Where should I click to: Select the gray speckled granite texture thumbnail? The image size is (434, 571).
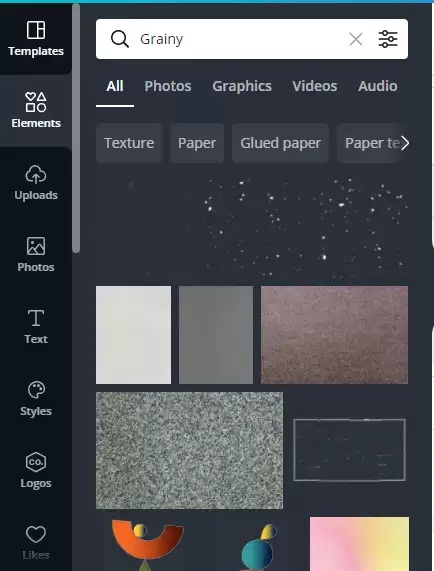point(189,450)
